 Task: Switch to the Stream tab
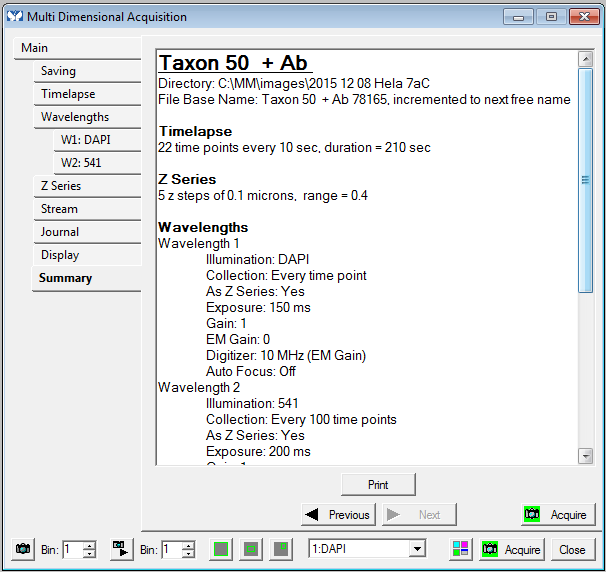coord(87,209)
